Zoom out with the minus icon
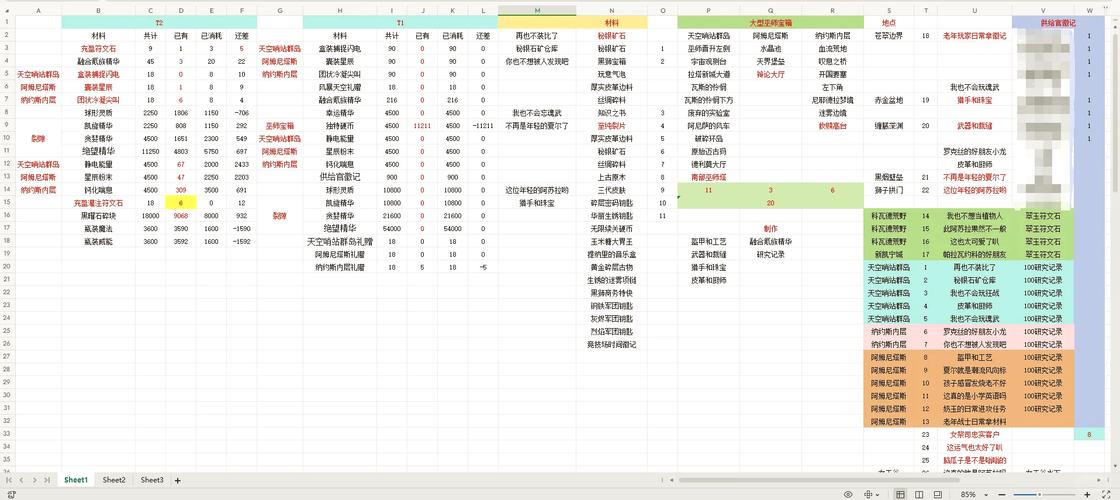This screenshot has width=1120, height=500. 1001,494
